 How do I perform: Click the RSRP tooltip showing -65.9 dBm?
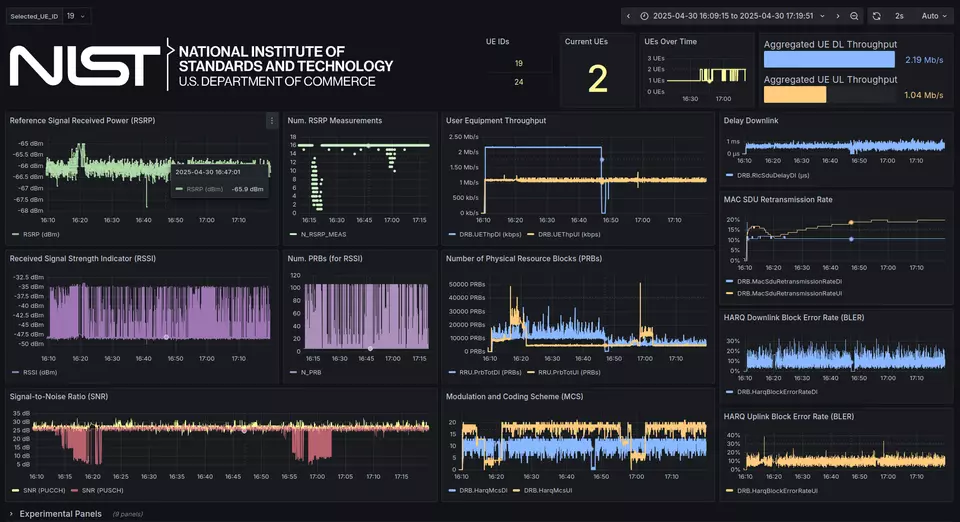[220, 181]
